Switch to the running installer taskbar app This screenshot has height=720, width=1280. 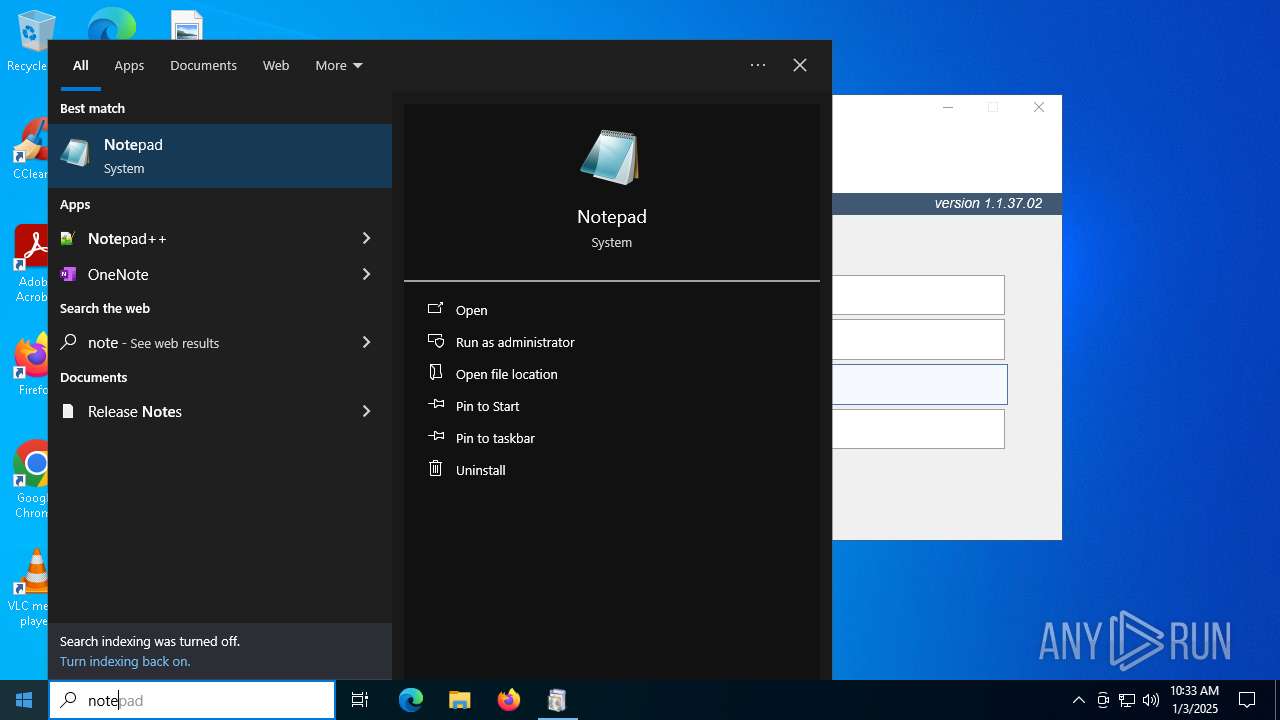[x=557, y=700]
